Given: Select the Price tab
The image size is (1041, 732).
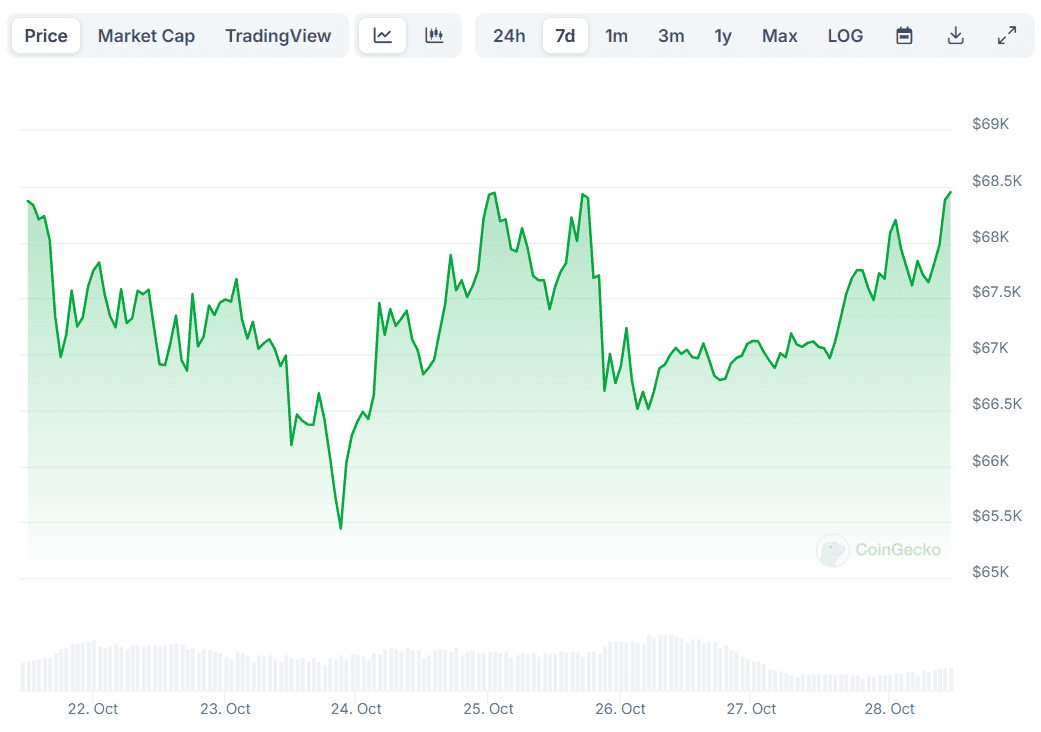Looking at the screenshot, I should (46, 35).
